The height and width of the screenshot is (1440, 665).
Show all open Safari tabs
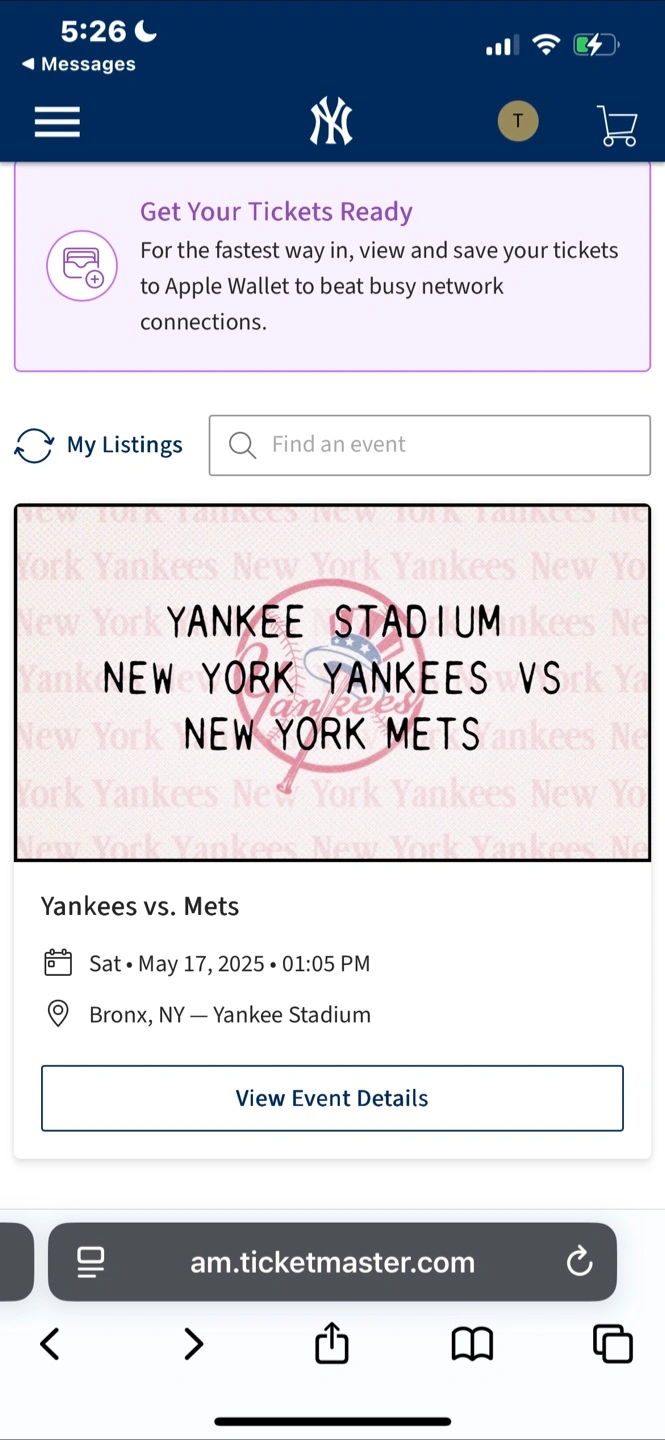(x=612, y=1344)
